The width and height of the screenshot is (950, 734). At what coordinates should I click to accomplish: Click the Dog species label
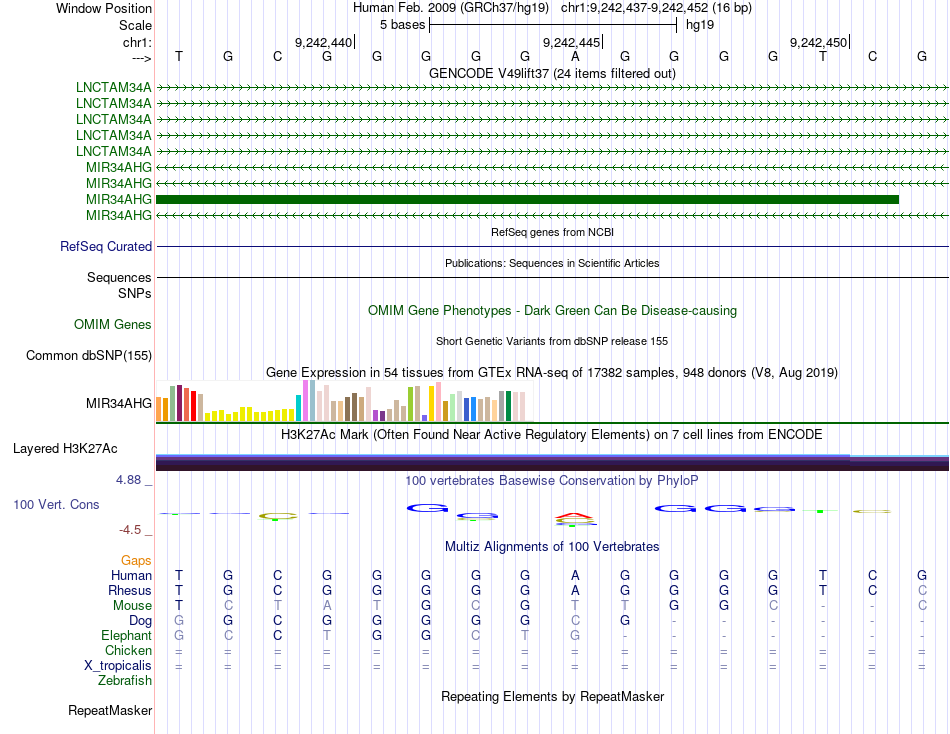[x=141, y=621]
